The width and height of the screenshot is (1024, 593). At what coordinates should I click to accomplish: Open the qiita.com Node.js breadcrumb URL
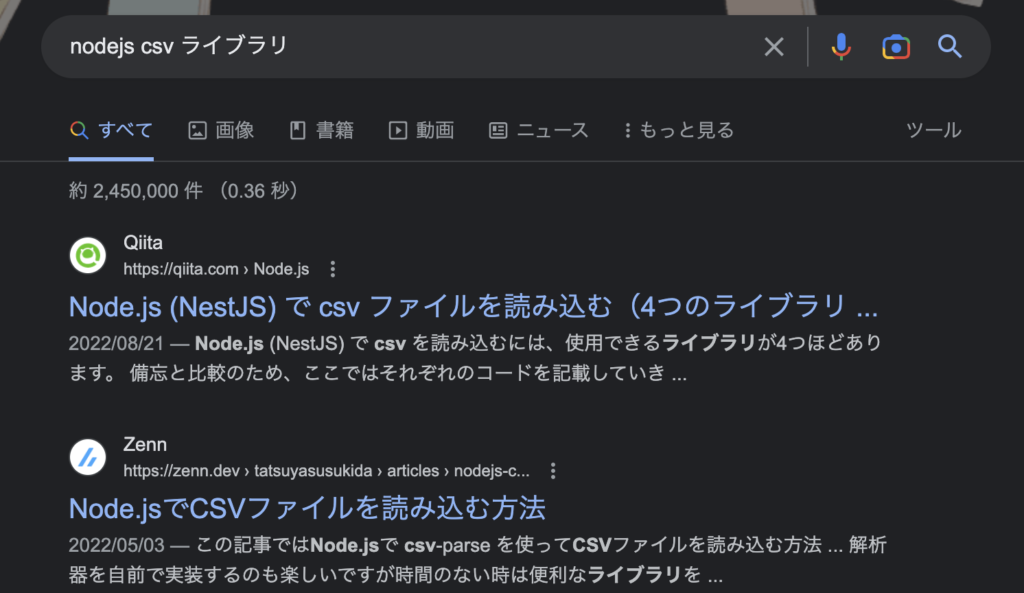(x=216, y=269)
